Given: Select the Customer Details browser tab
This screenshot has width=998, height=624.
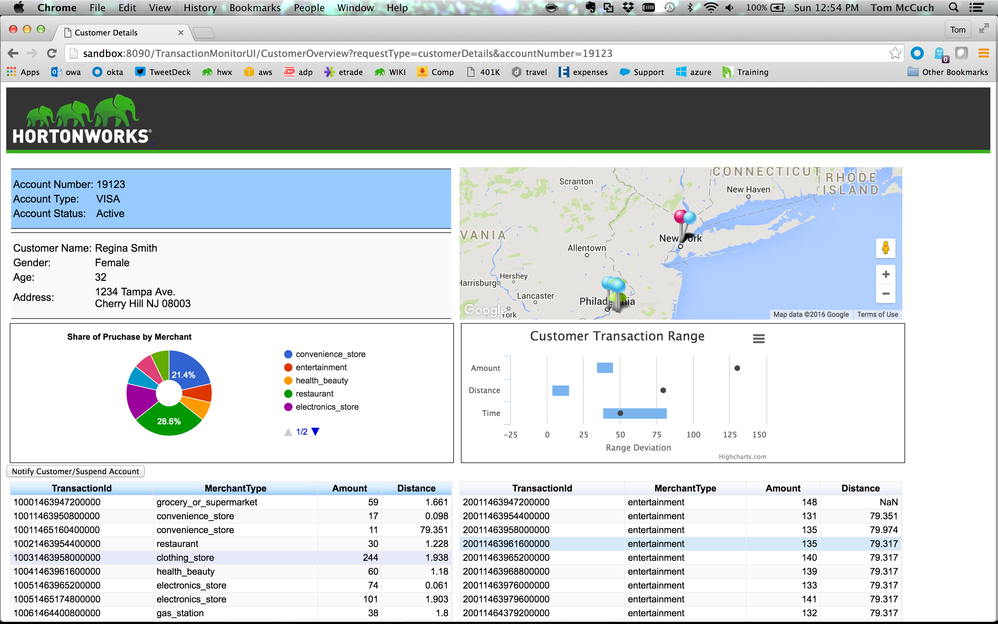Looking at the screenshot, I should (105, 32).
